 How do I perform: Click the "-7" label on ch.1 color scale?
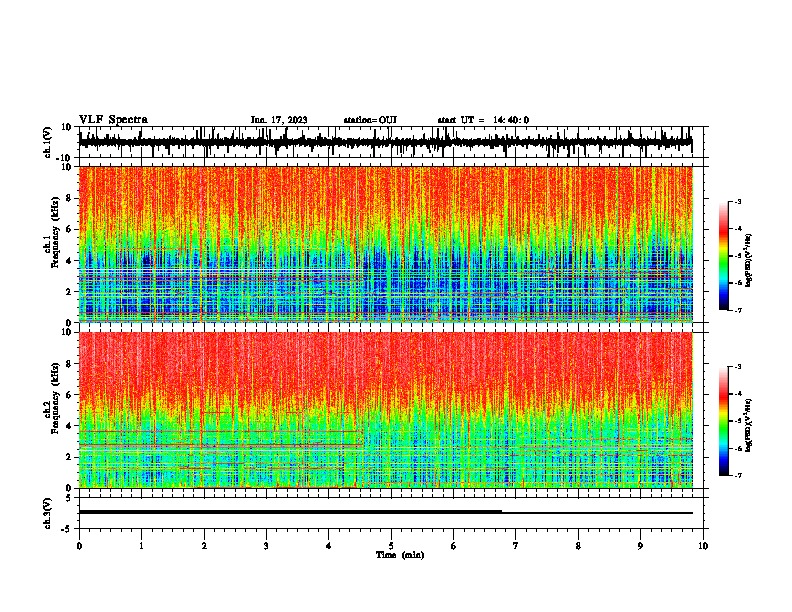(x=738, y=311)
